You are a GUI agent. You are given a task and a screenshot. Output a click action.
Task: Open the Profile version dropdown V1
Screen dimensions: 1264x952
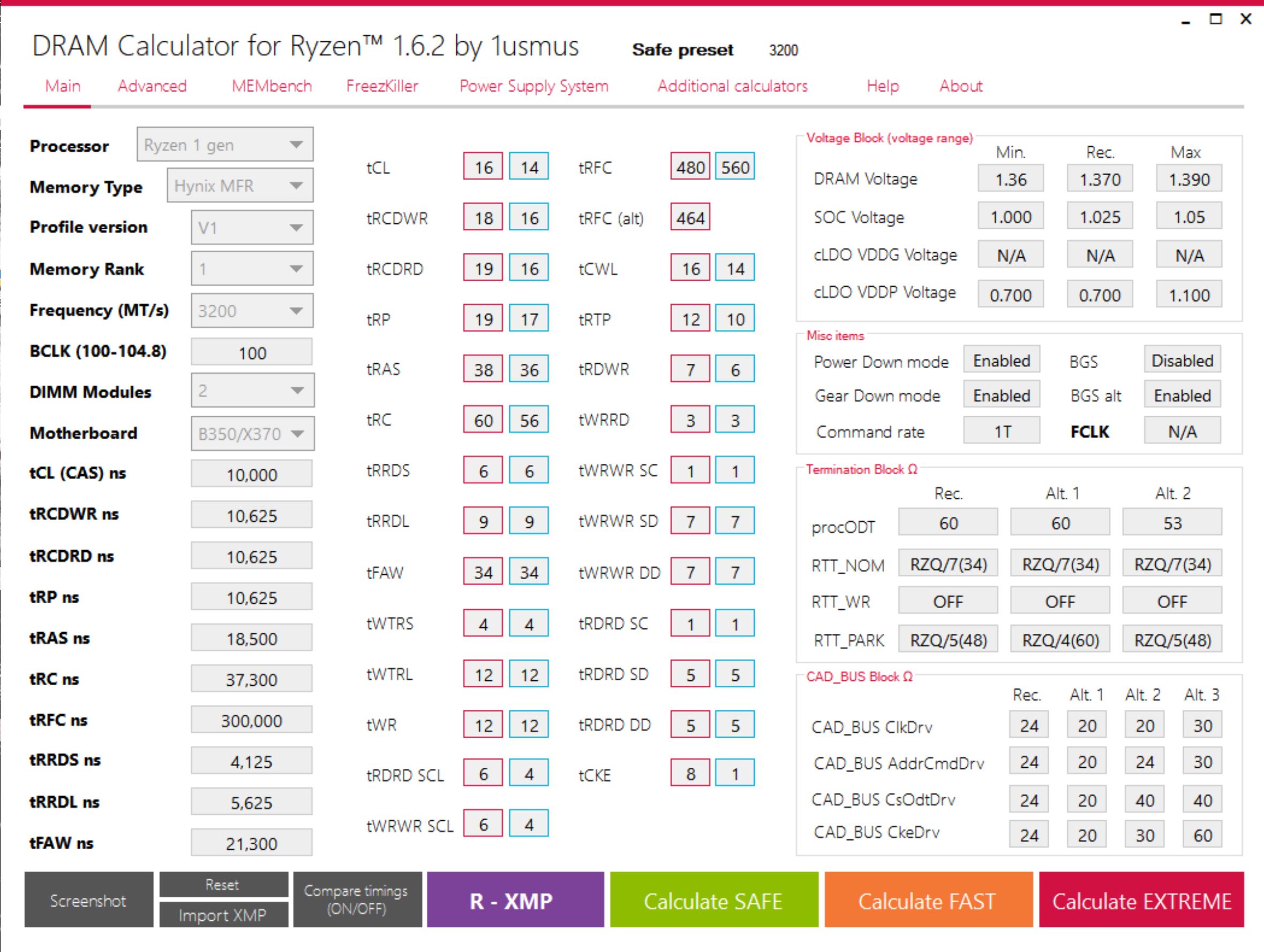coord(252,228)
